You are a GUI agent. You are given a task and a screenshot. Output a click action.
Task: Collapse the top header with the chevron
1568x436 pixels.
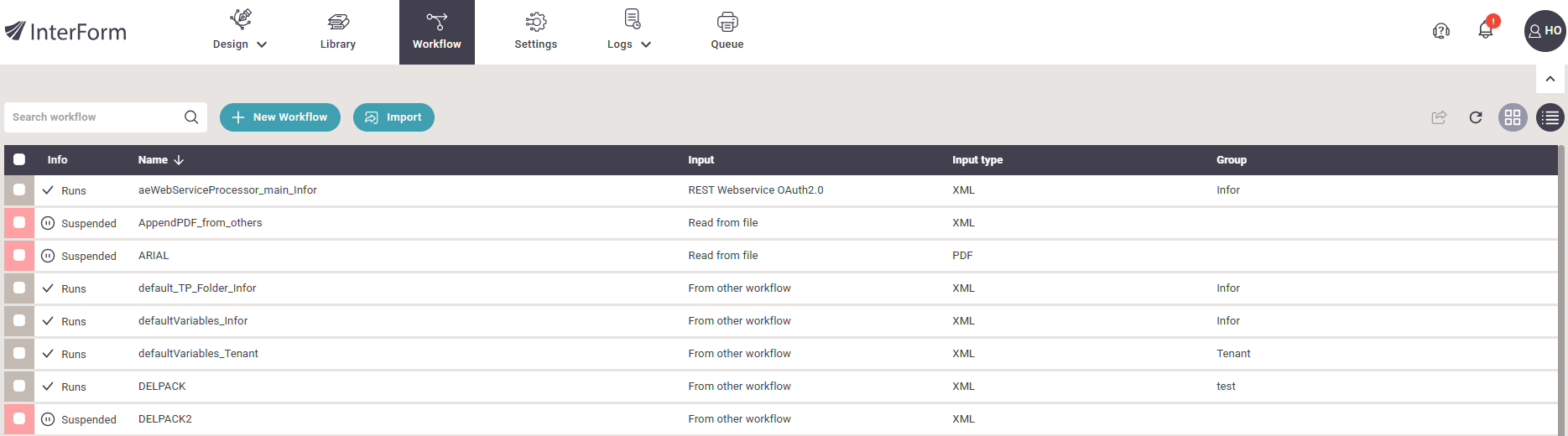1550,79
